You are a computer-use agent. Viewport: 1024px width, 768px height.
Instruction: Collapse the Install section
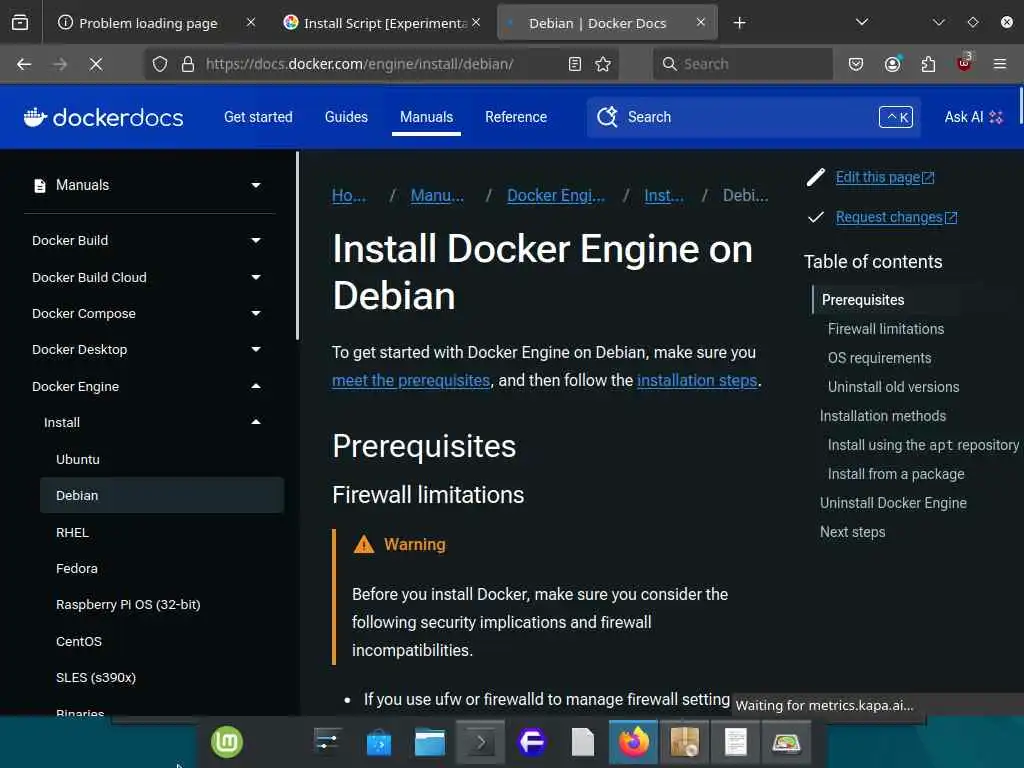(x=256, y=422)
